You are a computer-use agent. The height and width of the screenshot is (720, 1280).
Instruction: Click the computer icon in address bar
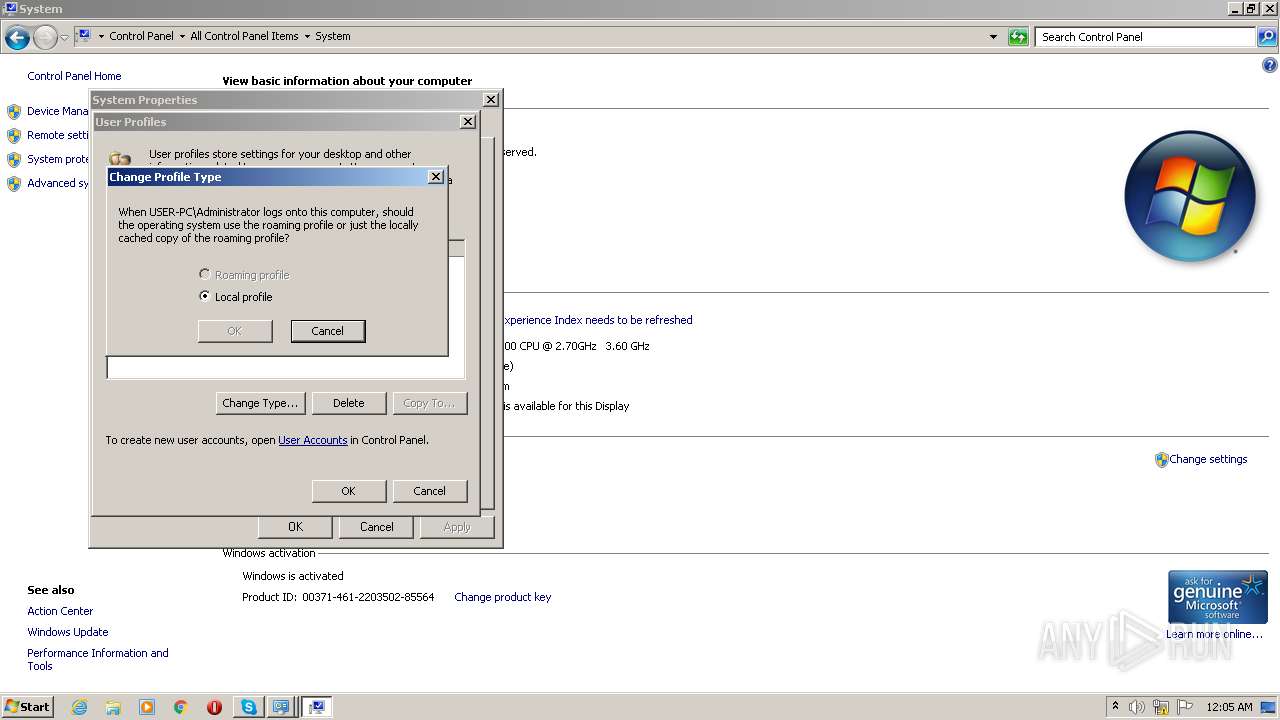[x=84, y=36]
